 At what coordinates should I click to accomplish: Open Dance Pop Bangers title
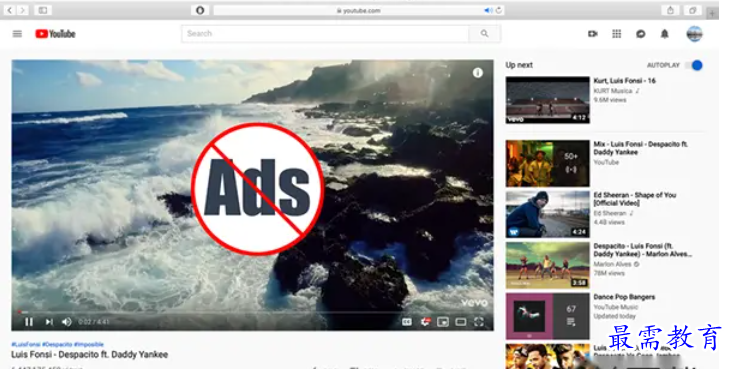[624, 297]
